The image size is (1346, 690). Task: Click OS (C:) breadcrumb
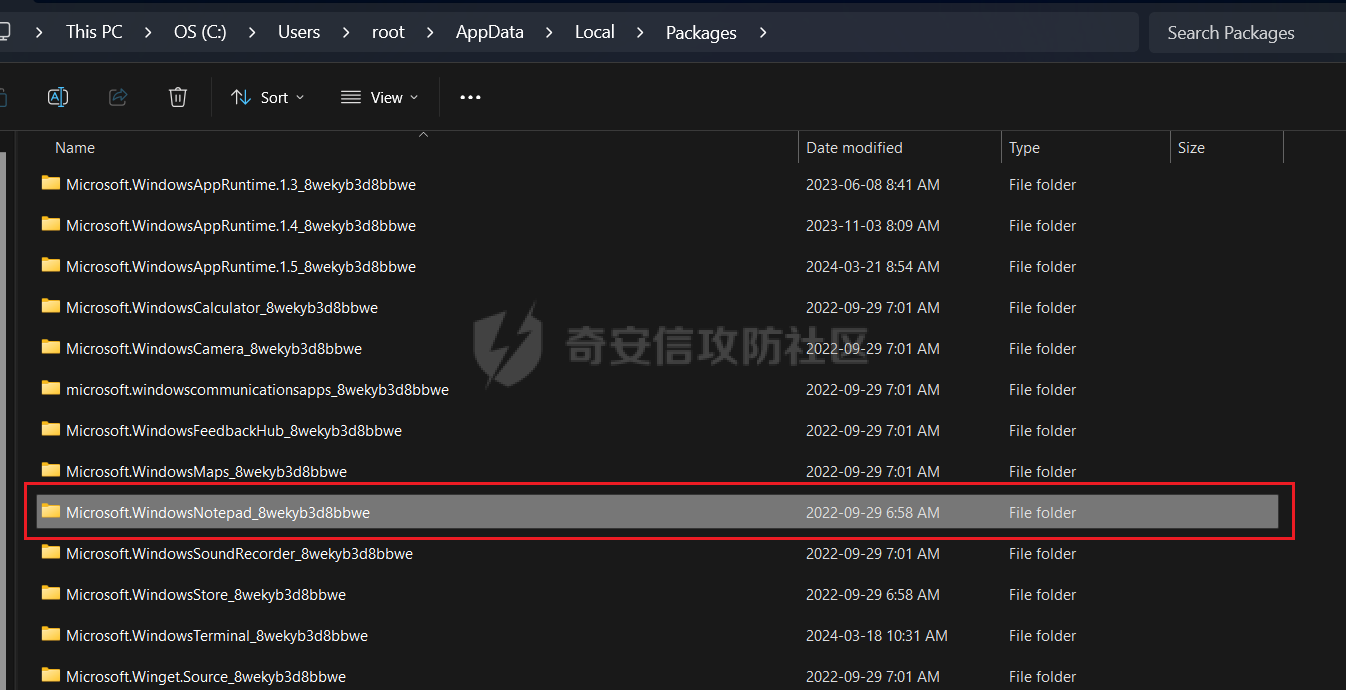pyautogui.click(x=200, y=32)
